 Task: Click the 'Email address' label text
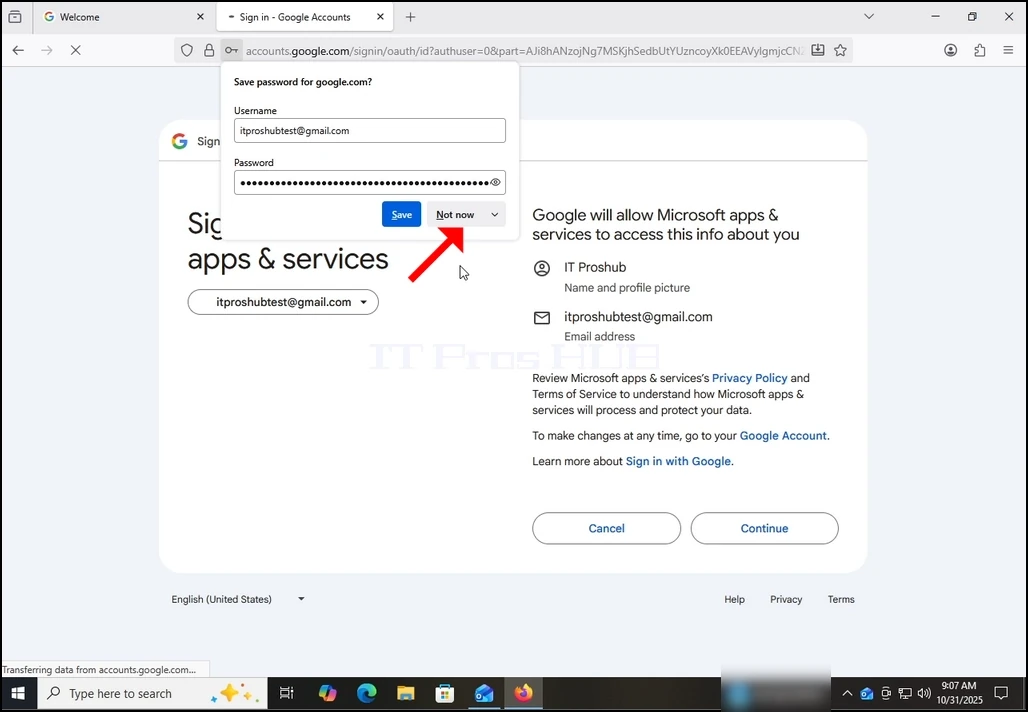(x=599, y=337)
